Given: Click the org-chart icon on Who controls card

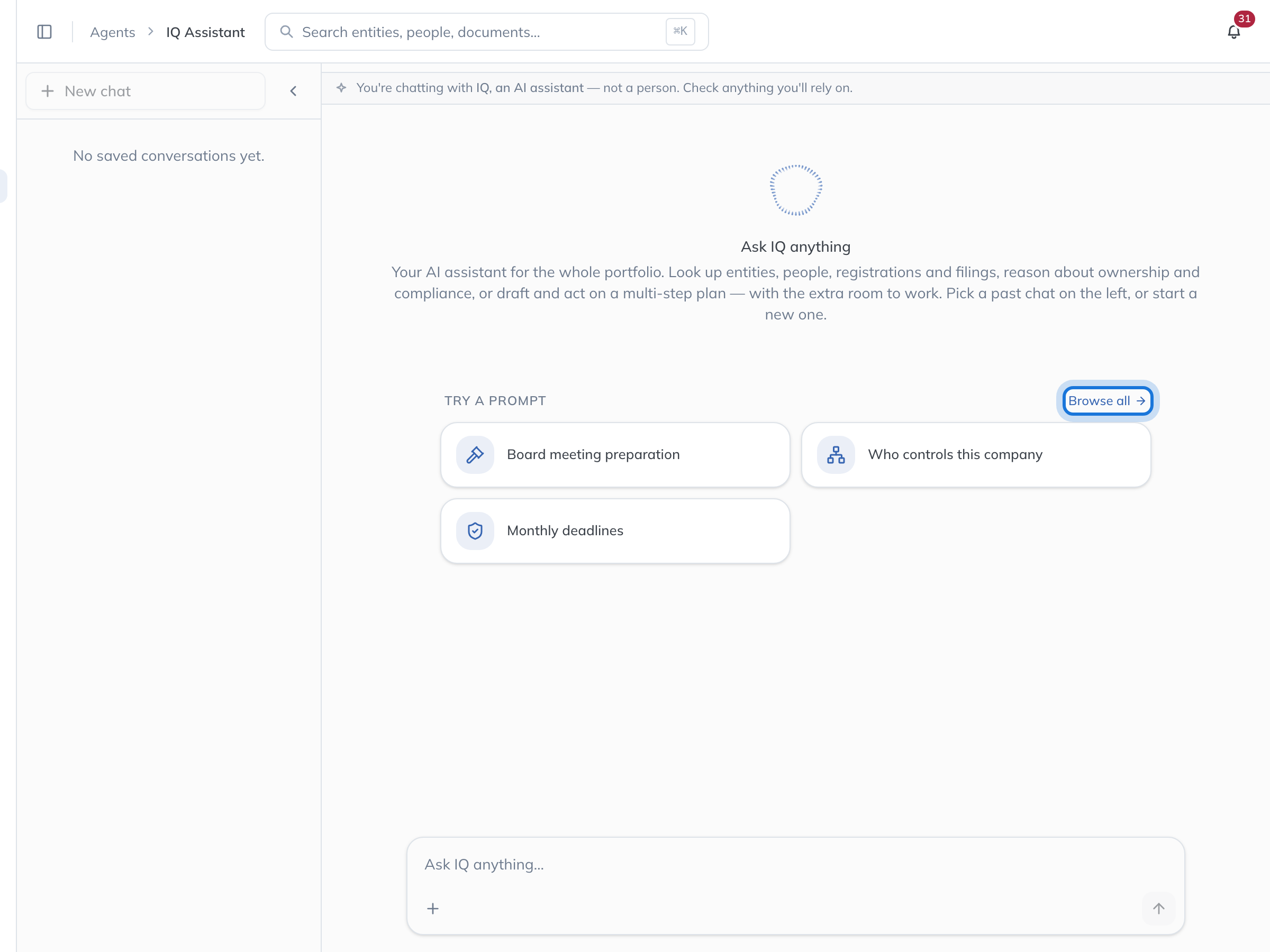Looking at the screenshot, I should coord(836,454).
